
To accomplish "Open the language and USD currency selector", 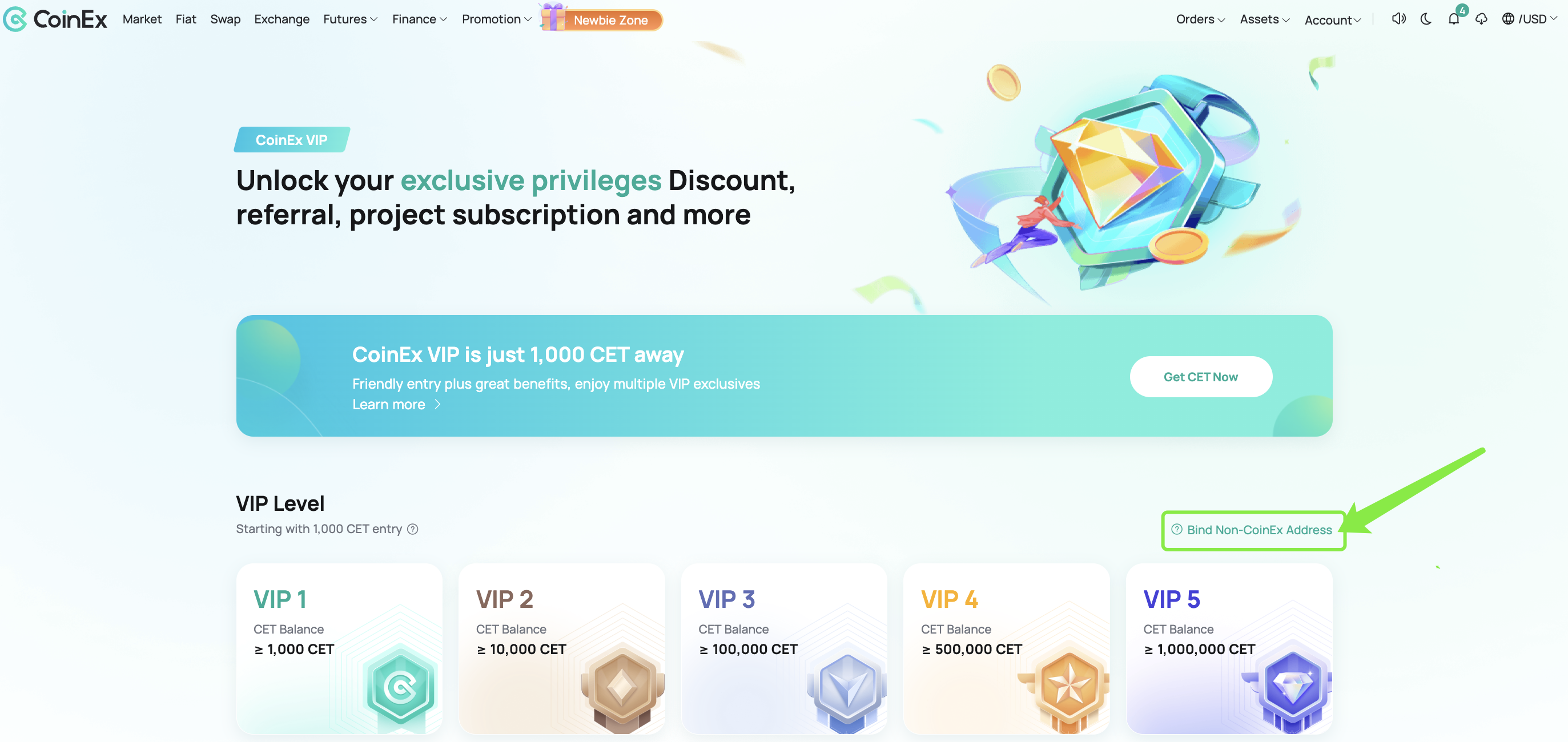I will 1529,19.
